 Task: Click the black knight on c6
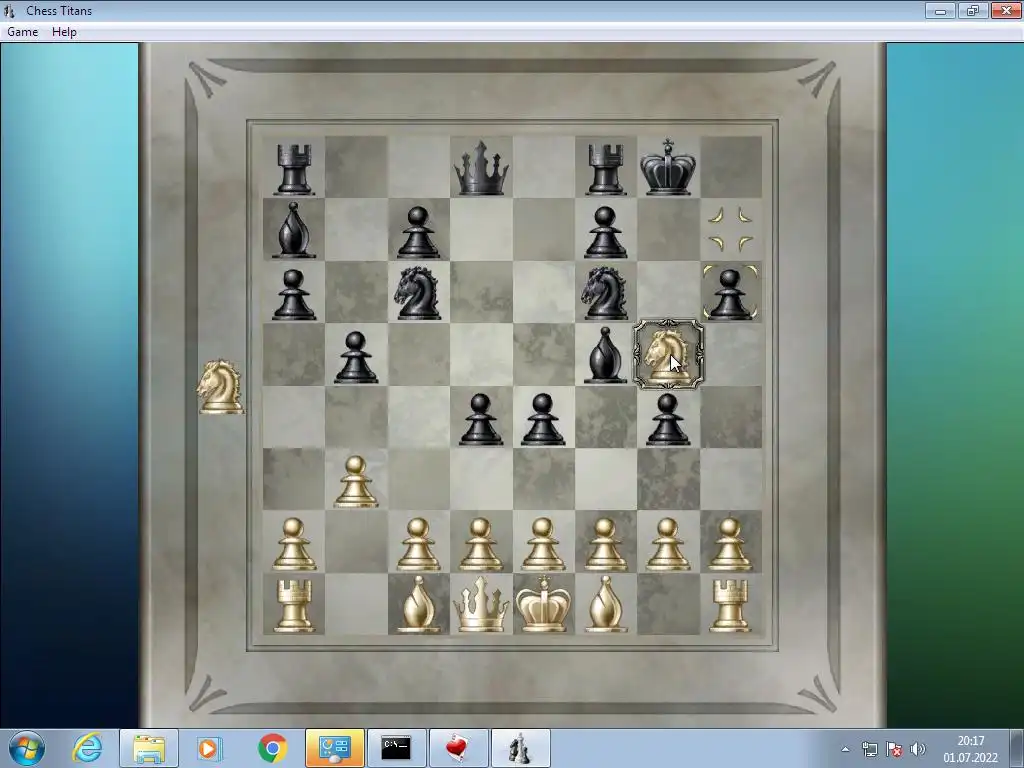click(x=418, y=293)
